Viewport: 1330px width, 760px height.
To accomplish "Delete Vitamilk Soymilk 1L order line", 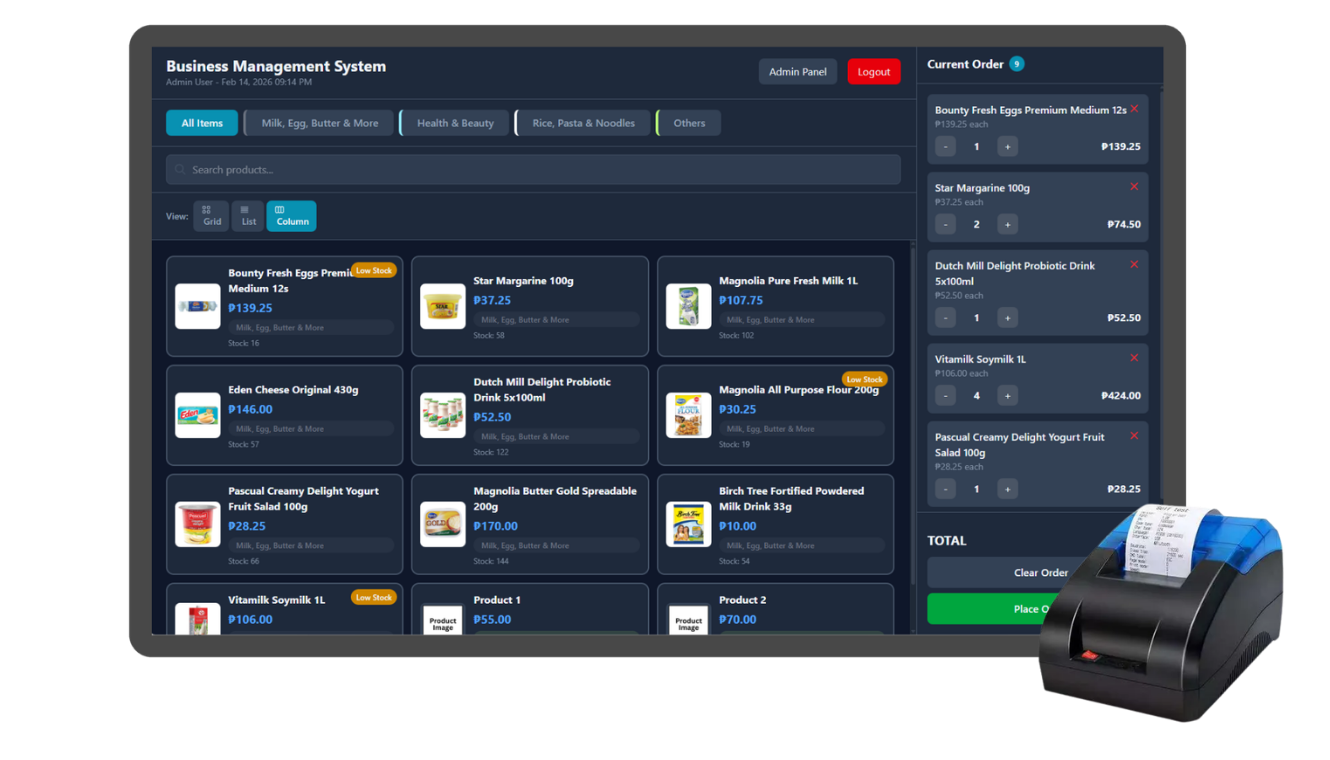I will coord(1134,358).
